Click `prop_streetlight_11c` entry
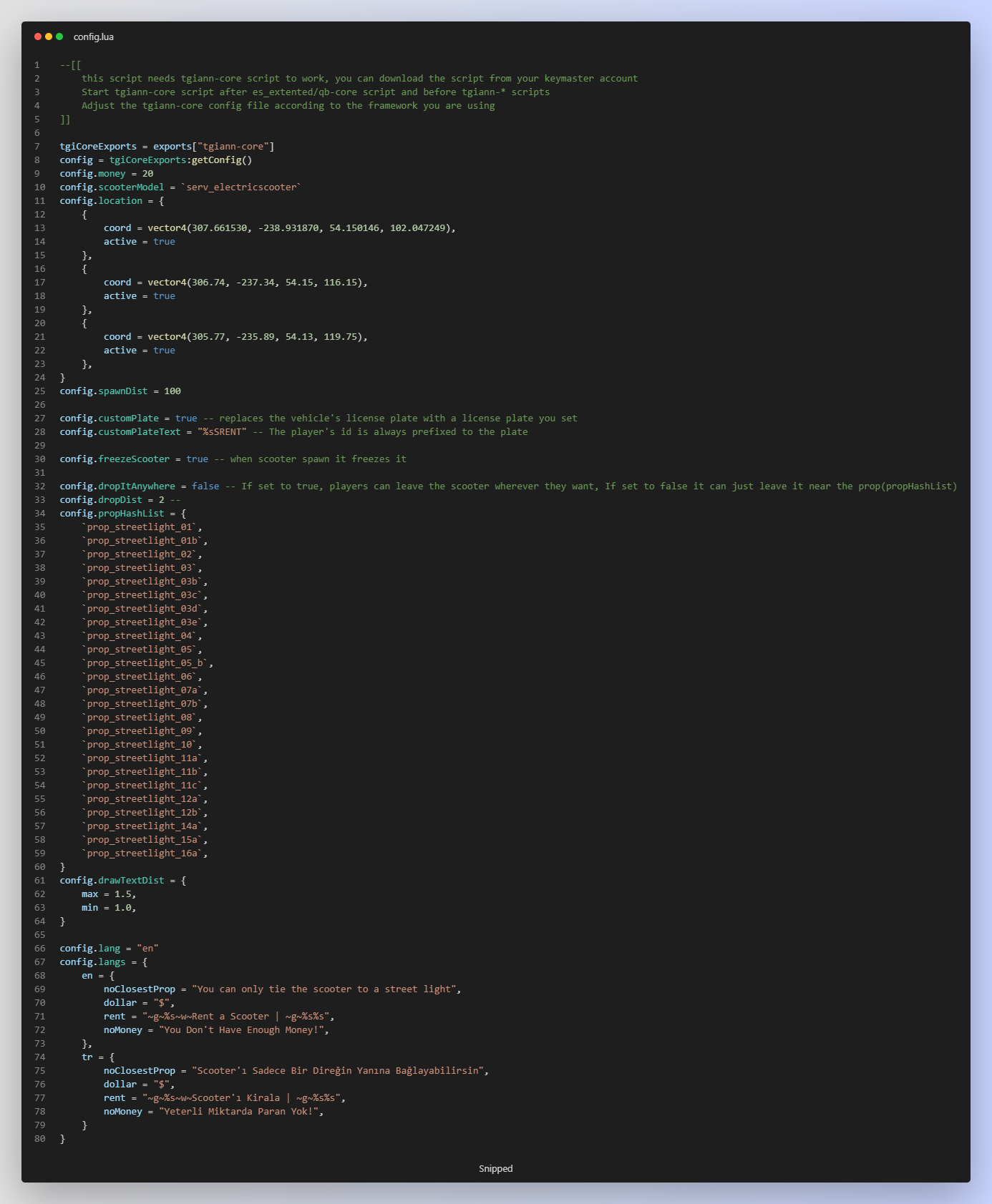 [145, 785]
